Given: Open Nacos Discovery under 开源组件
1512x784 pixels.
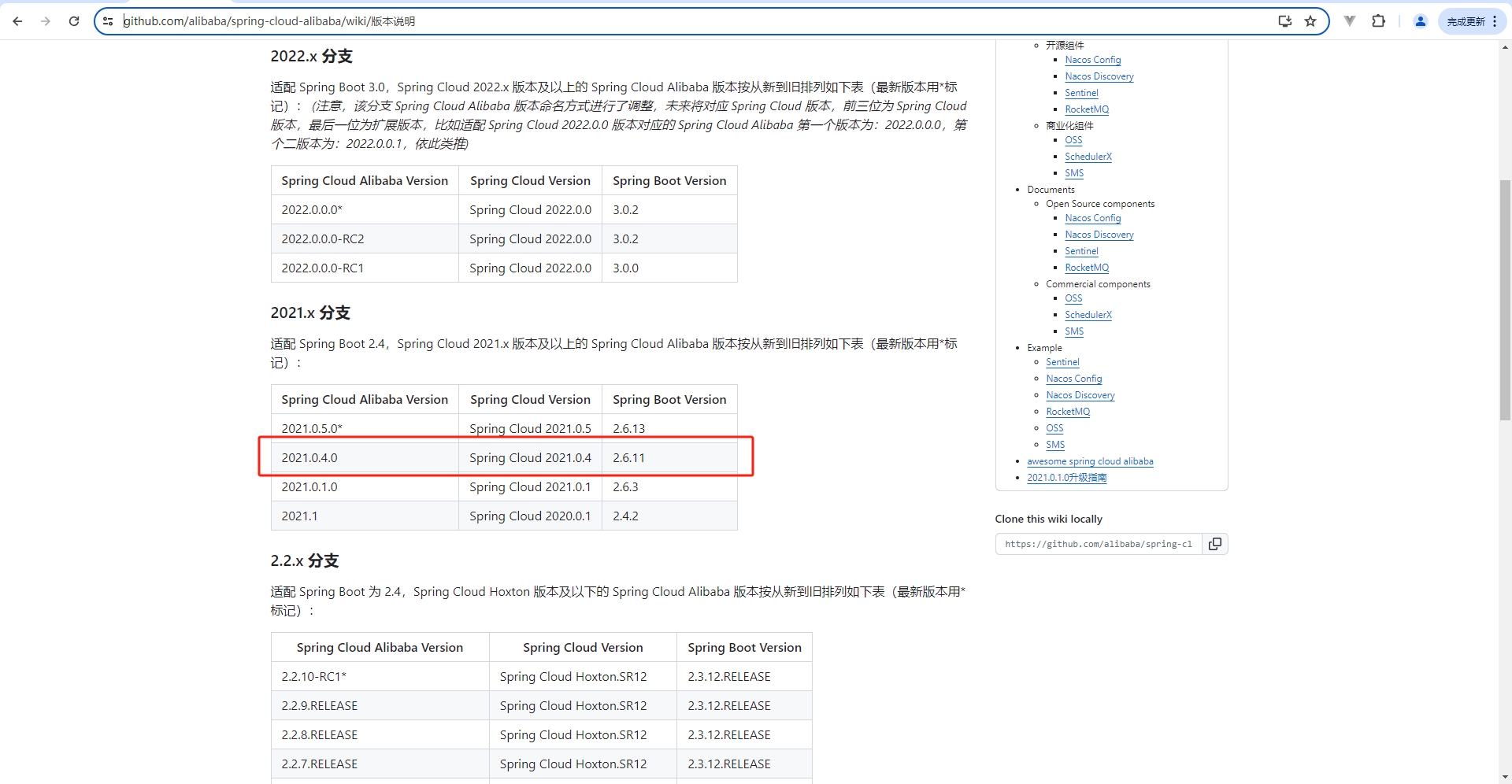Looking at the screenshot, I should point(1099,76).
